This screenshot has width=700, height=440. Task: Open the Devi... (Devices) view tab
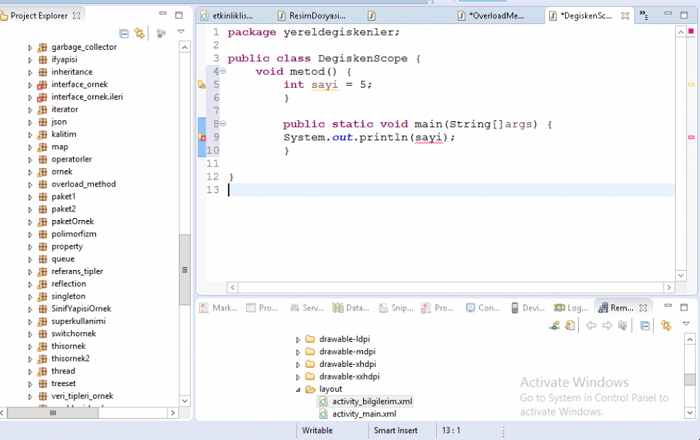coord(528,308)
